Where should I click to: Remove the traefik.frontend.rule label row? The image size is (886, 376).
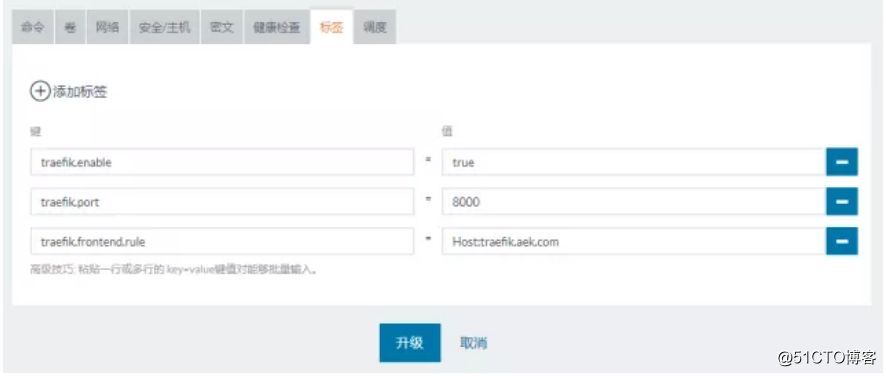842,241
